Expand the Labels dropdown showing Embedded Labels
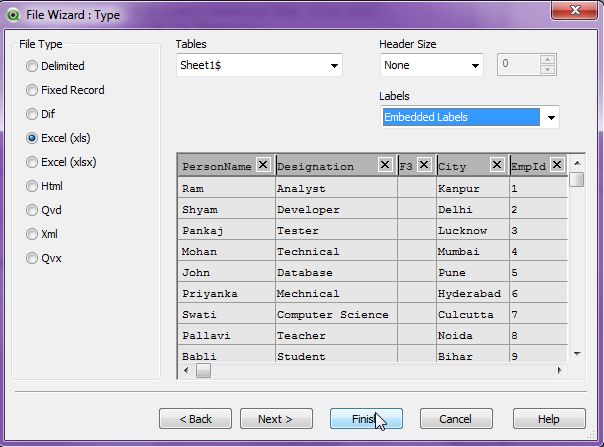 click(470, 117)
